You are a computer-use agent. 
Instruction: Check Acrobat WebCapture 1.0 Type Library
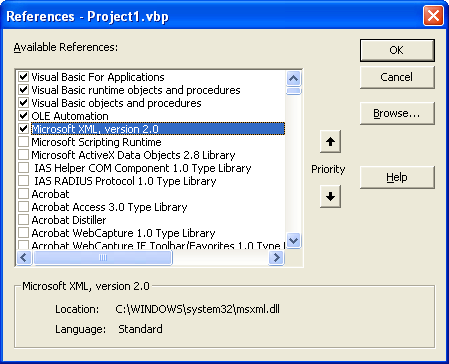click(23, 233)
